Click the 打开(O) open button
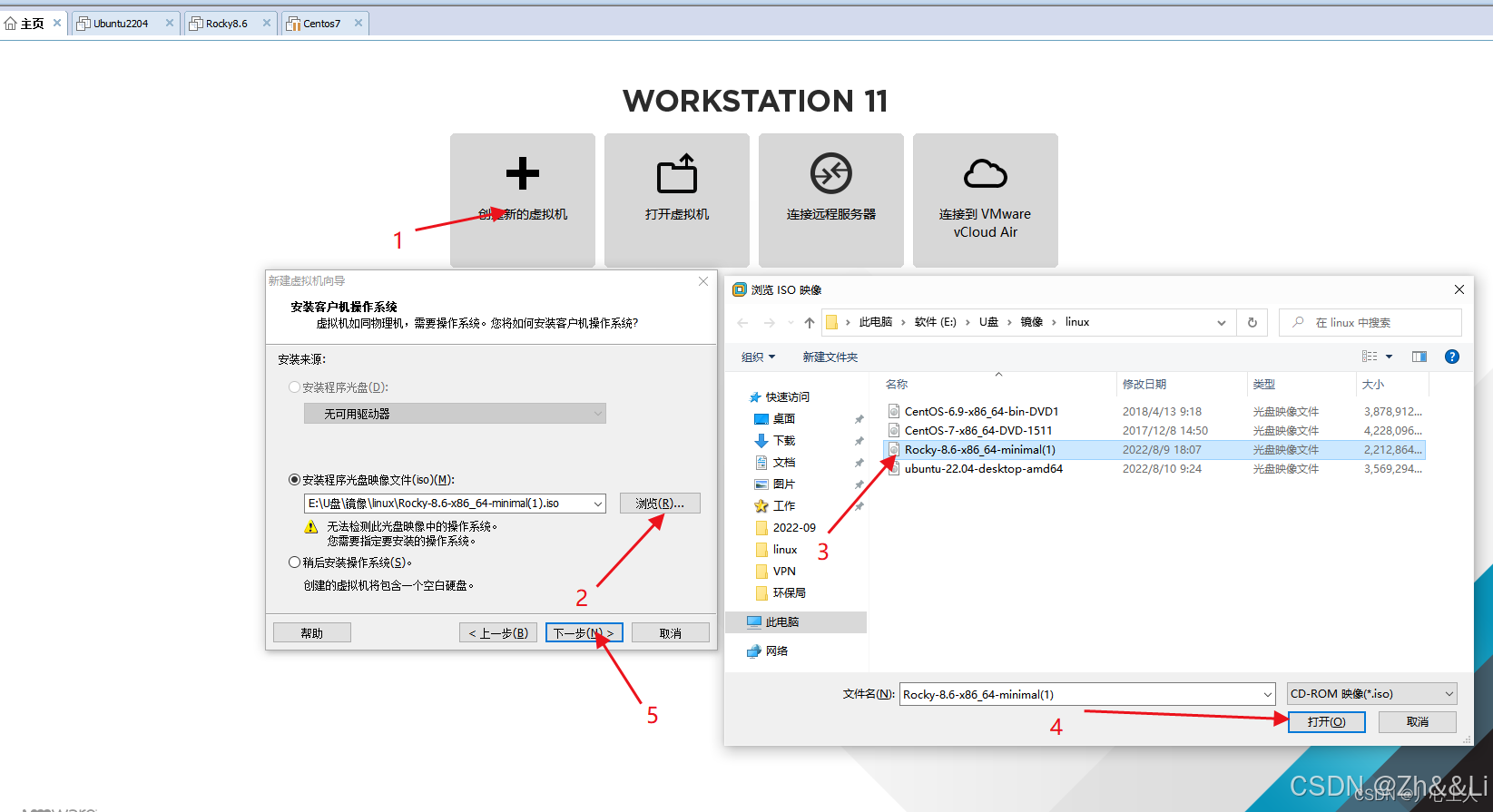1493x812 pixels. point(1326,722)
